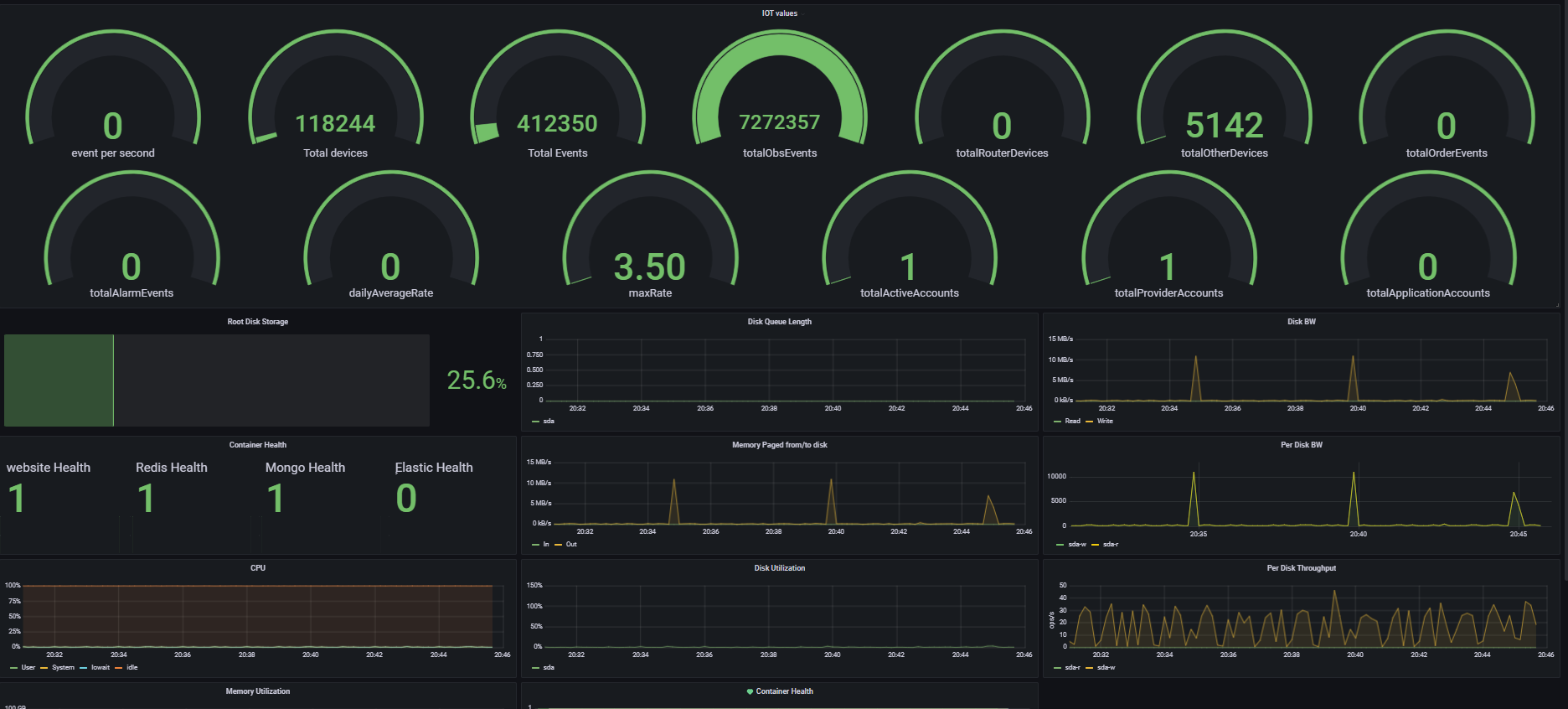Open the CPU panel title menu
The width and height of the screenshot is (1568, 709).
(258, 568)
